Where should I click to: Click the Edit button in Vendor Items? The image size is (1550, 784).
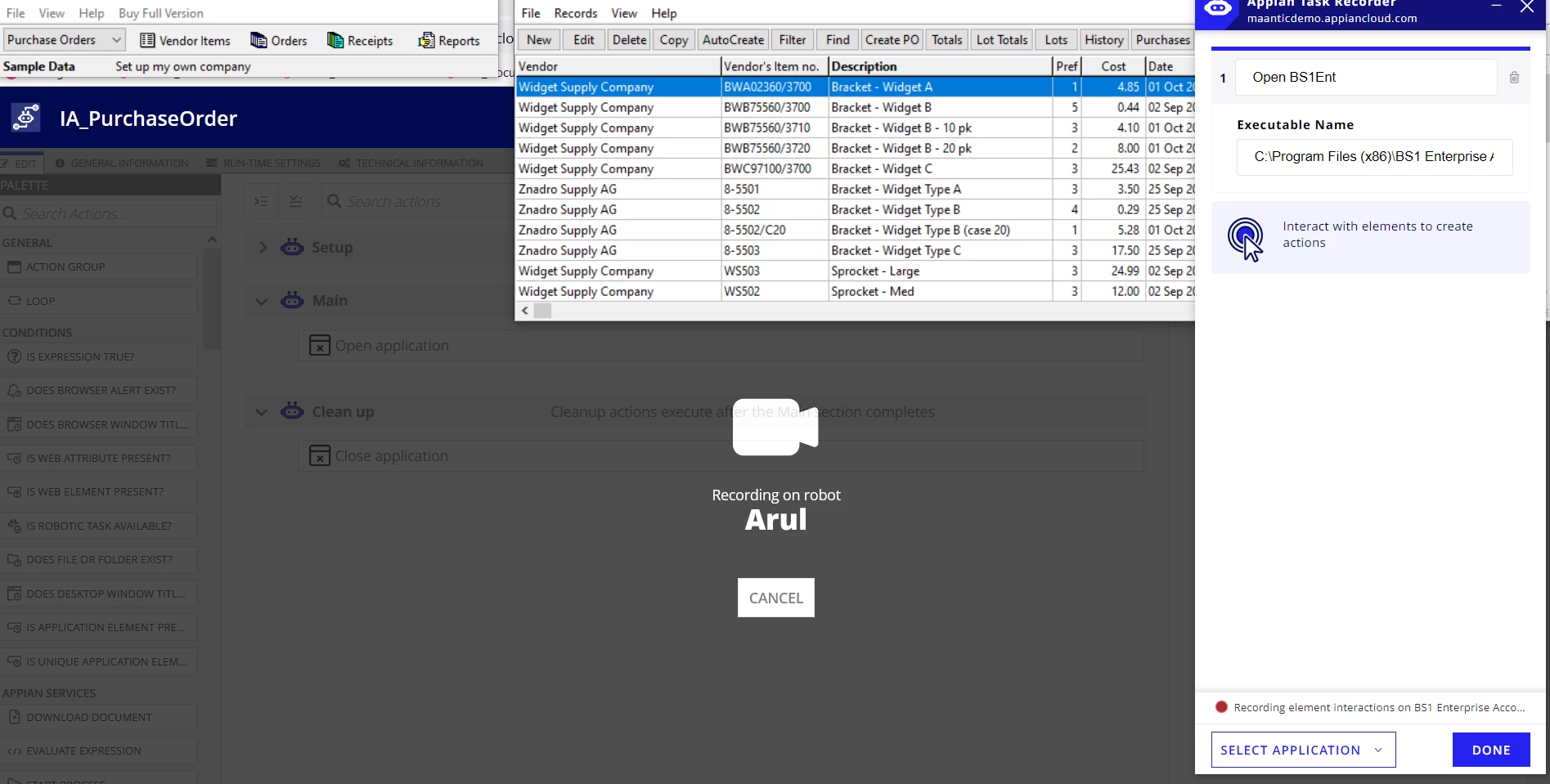(x=584, y=39)
